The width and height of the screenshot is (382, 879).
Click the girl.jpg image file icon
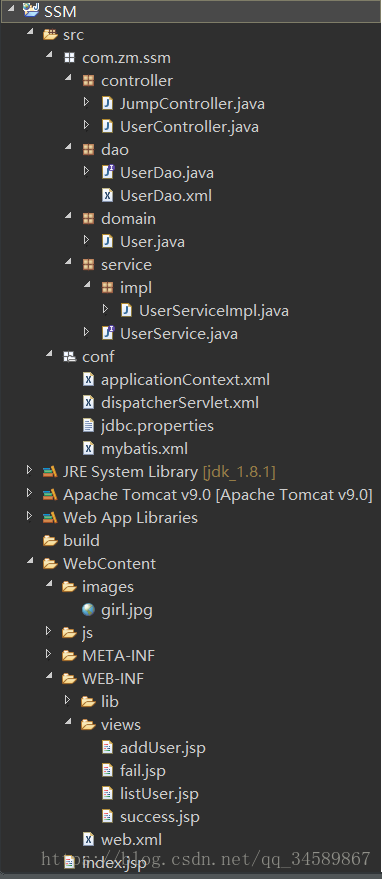pyautogui.click(x=89, y=609)
